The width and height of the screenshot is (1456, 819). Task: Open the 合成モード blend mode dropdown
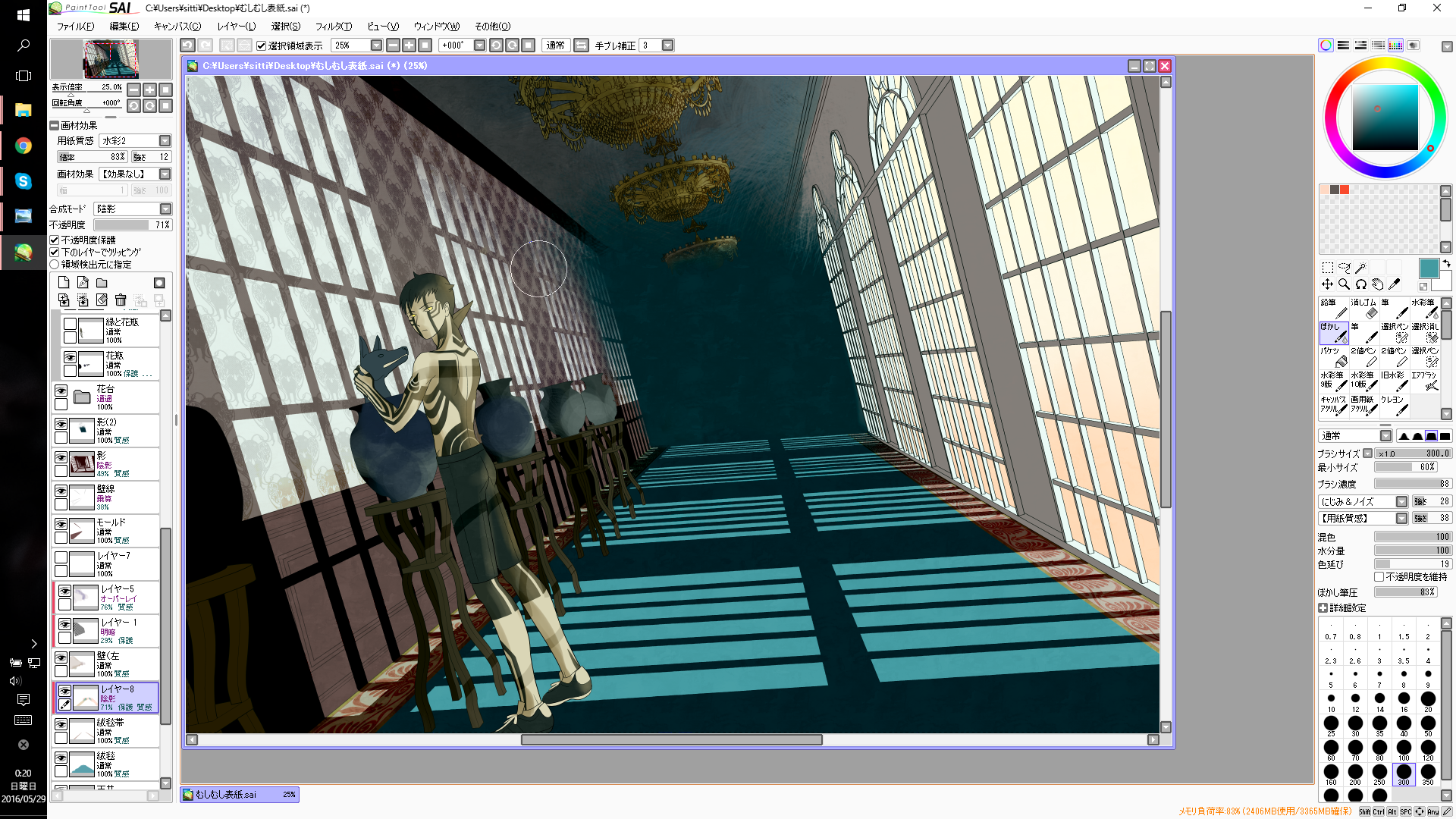165,209
